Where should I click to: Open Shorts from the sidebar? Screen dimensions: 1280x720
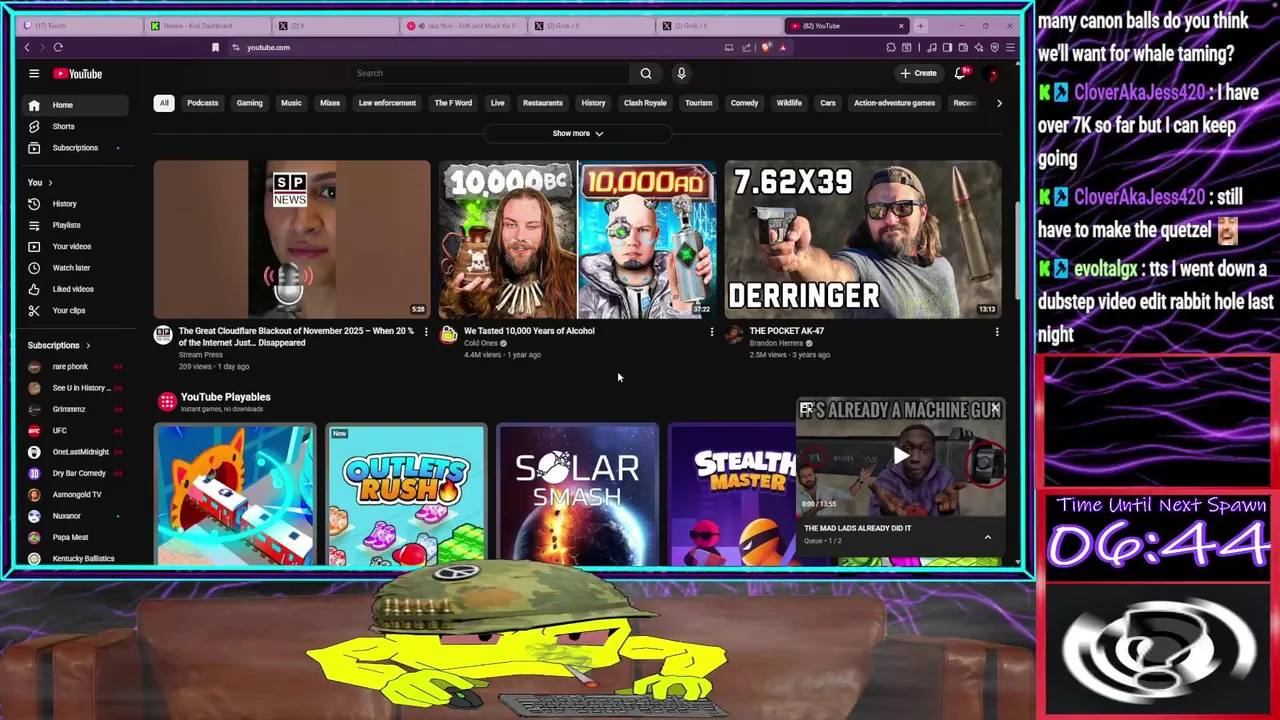[77, 126]
